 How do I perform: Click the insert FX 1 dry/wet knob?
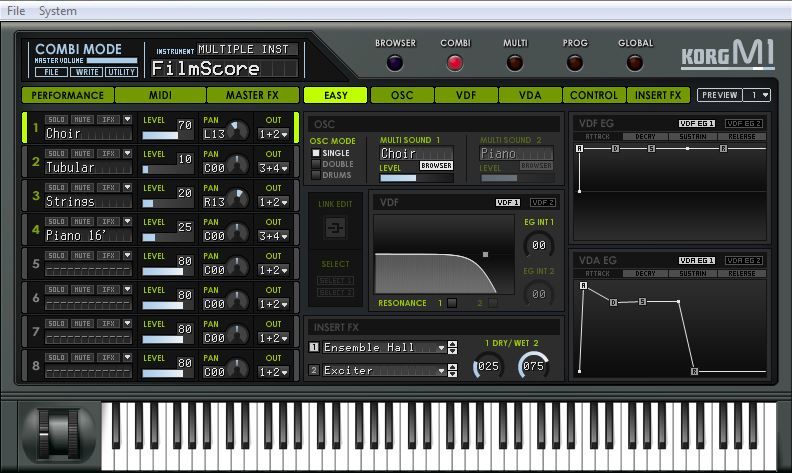(488, 366)
